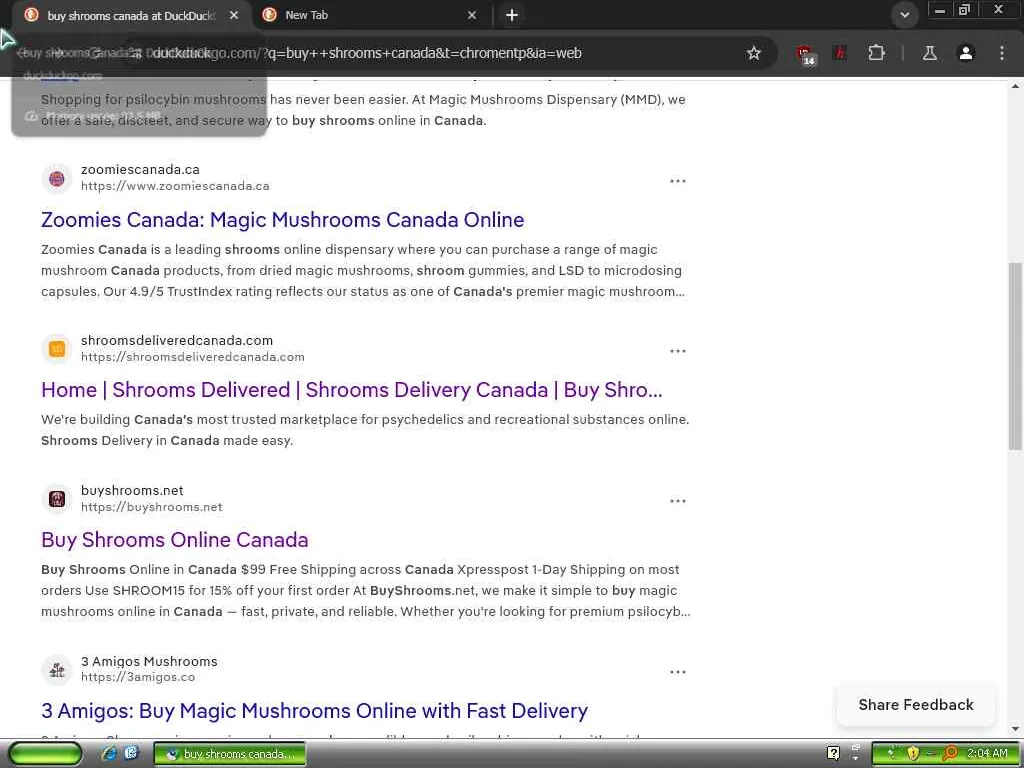1024x768 pixels.
Task: Open the Extensions puzzle-piece menu
Action: click(876, 53)
